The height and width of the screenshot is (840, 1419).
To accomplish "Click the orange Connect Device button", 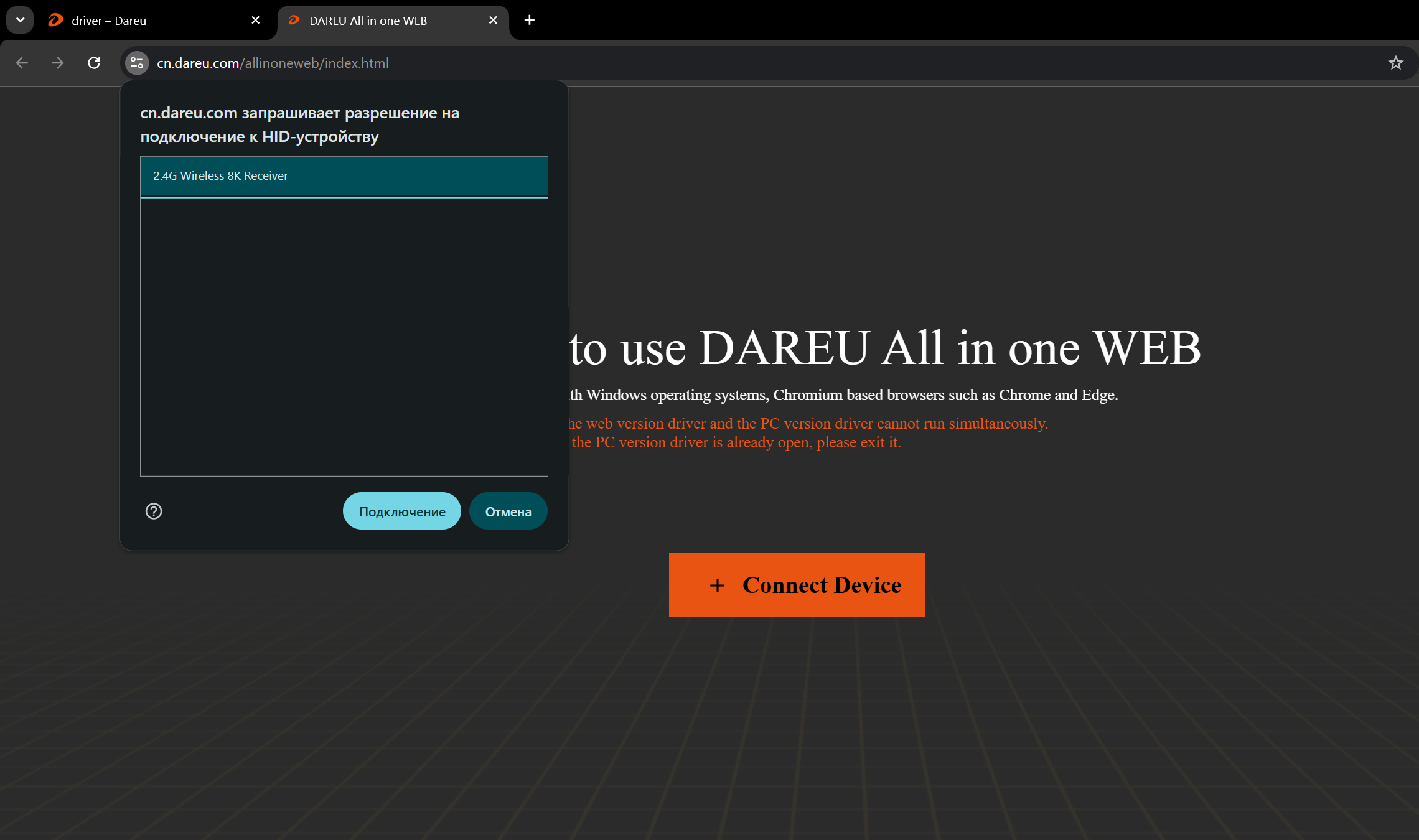I will pos(797,585).
